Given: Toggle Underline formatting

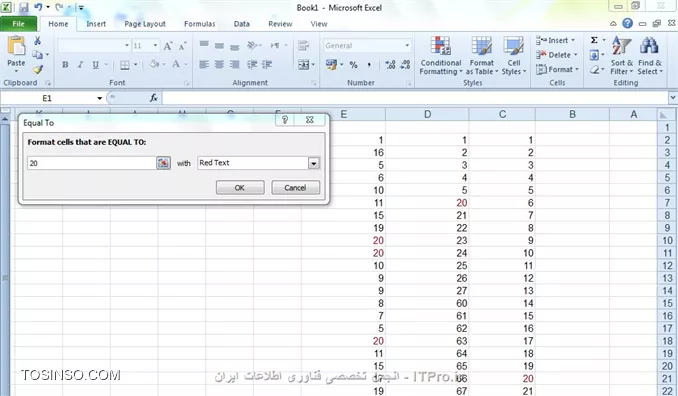Looking at the screenshot, I should [96, 65].
